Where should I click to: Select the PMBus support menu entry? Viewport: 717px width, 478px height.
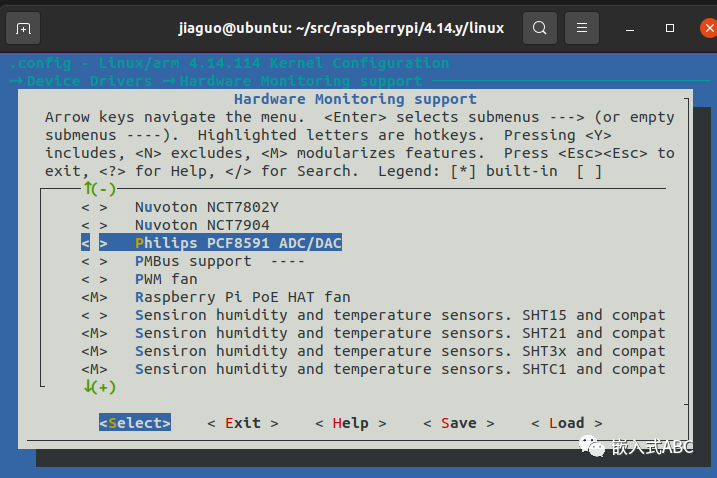click(x=193, y=262)
